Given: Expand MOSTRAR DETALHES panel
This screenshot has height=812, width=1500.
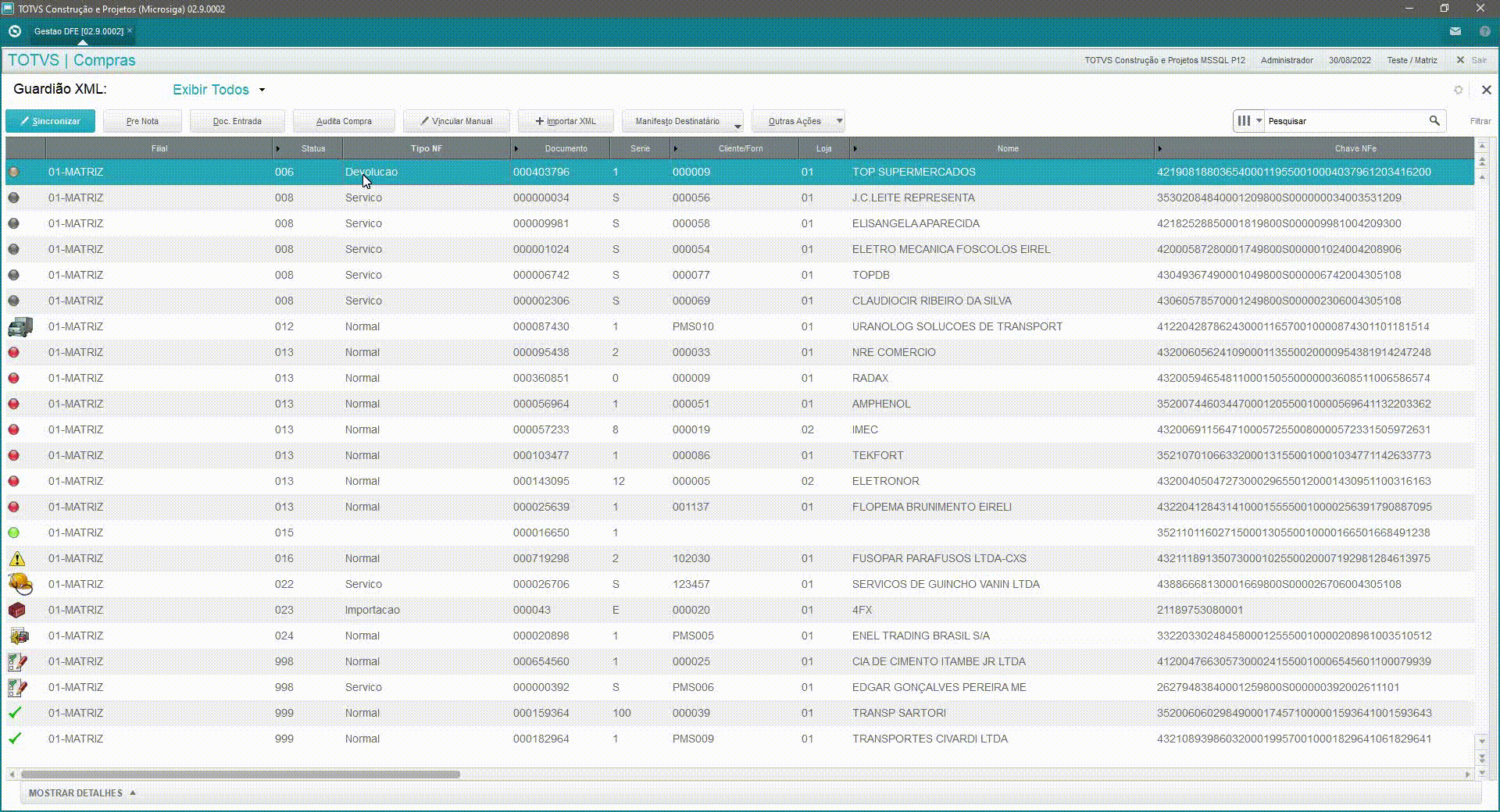Looking at the screenshot, I should tap(82, 793).
